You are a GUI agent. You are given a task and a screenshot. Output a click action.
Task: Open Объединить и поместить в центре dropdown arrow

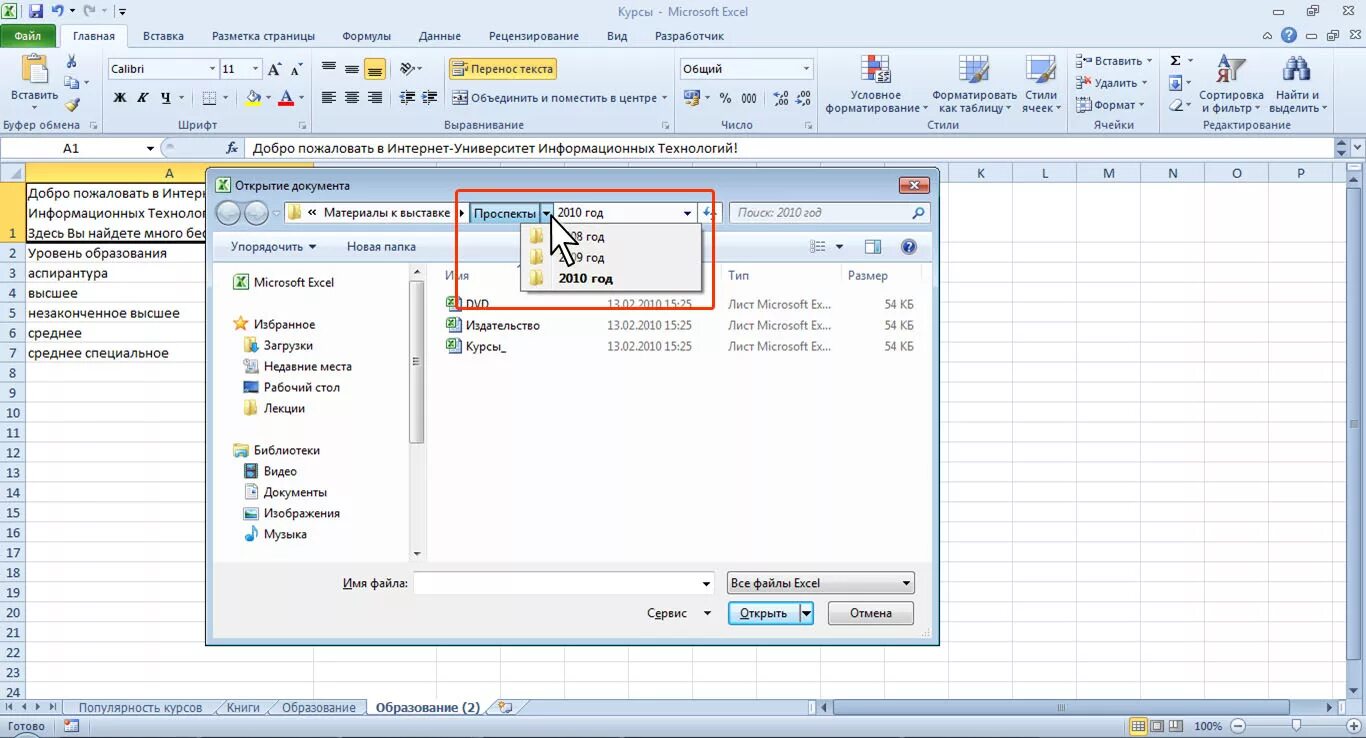click(665, 98)
